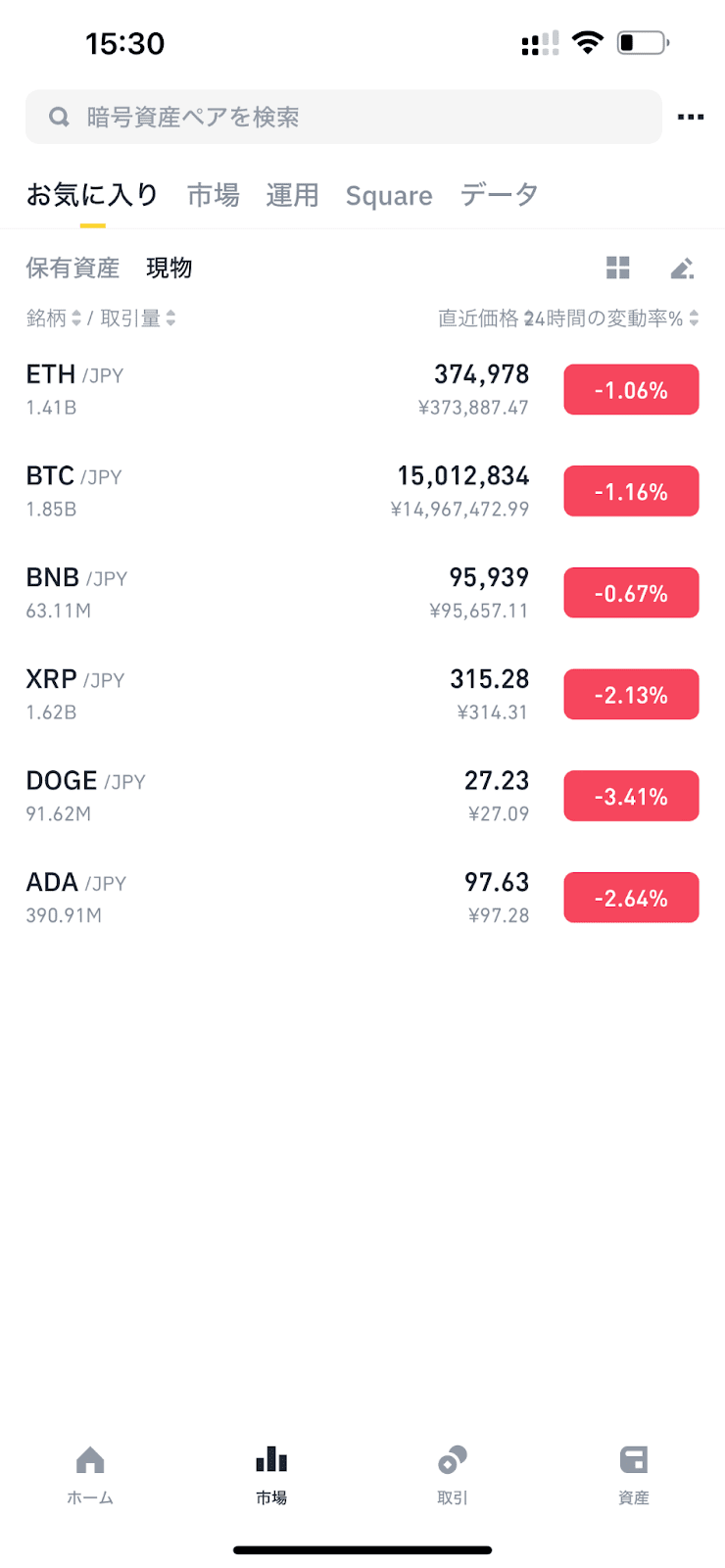Open the three-dot more options menu

(x=691, y=118)
